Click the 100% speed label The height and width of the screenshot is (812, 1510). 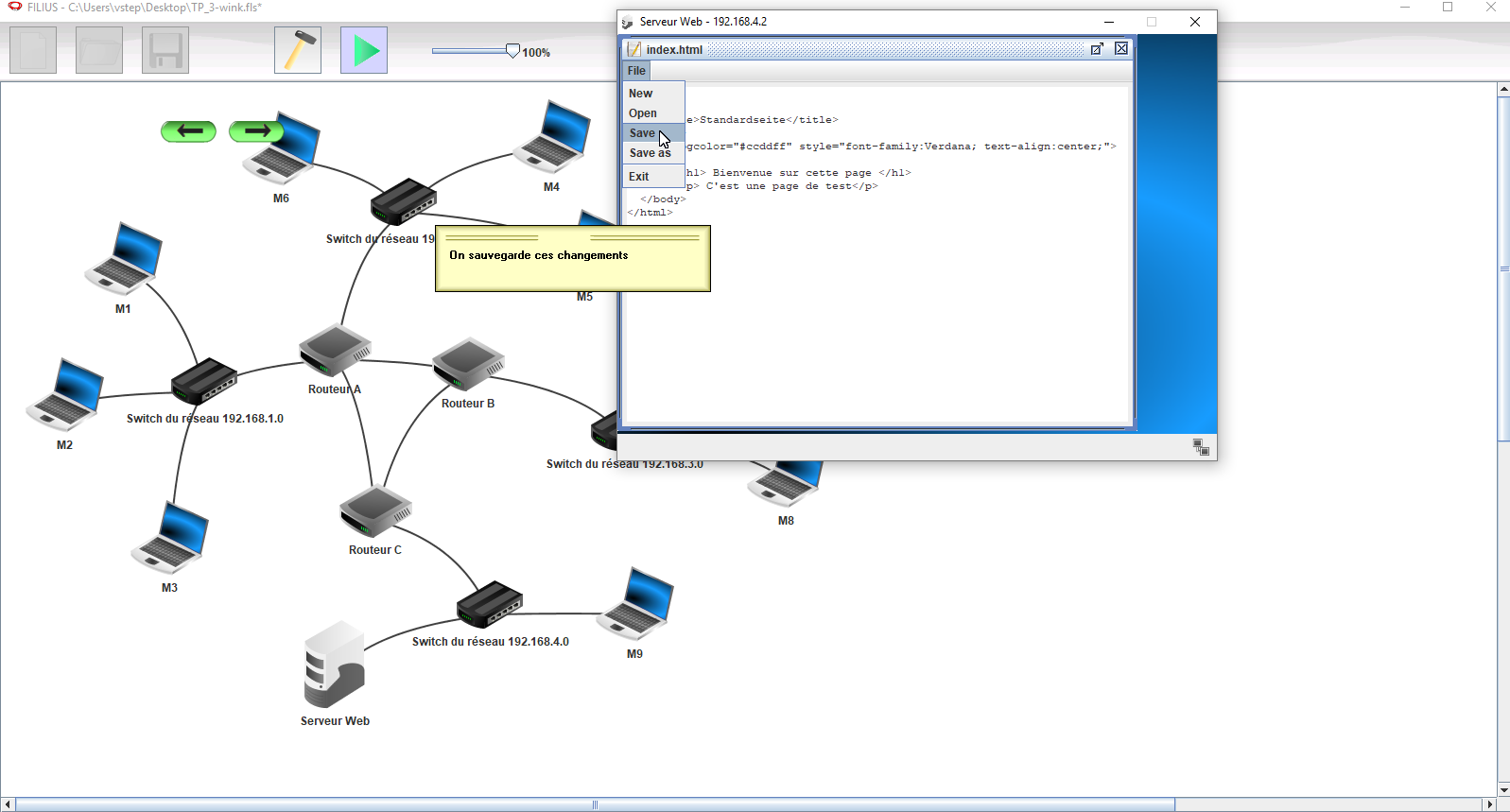(536, 53)
